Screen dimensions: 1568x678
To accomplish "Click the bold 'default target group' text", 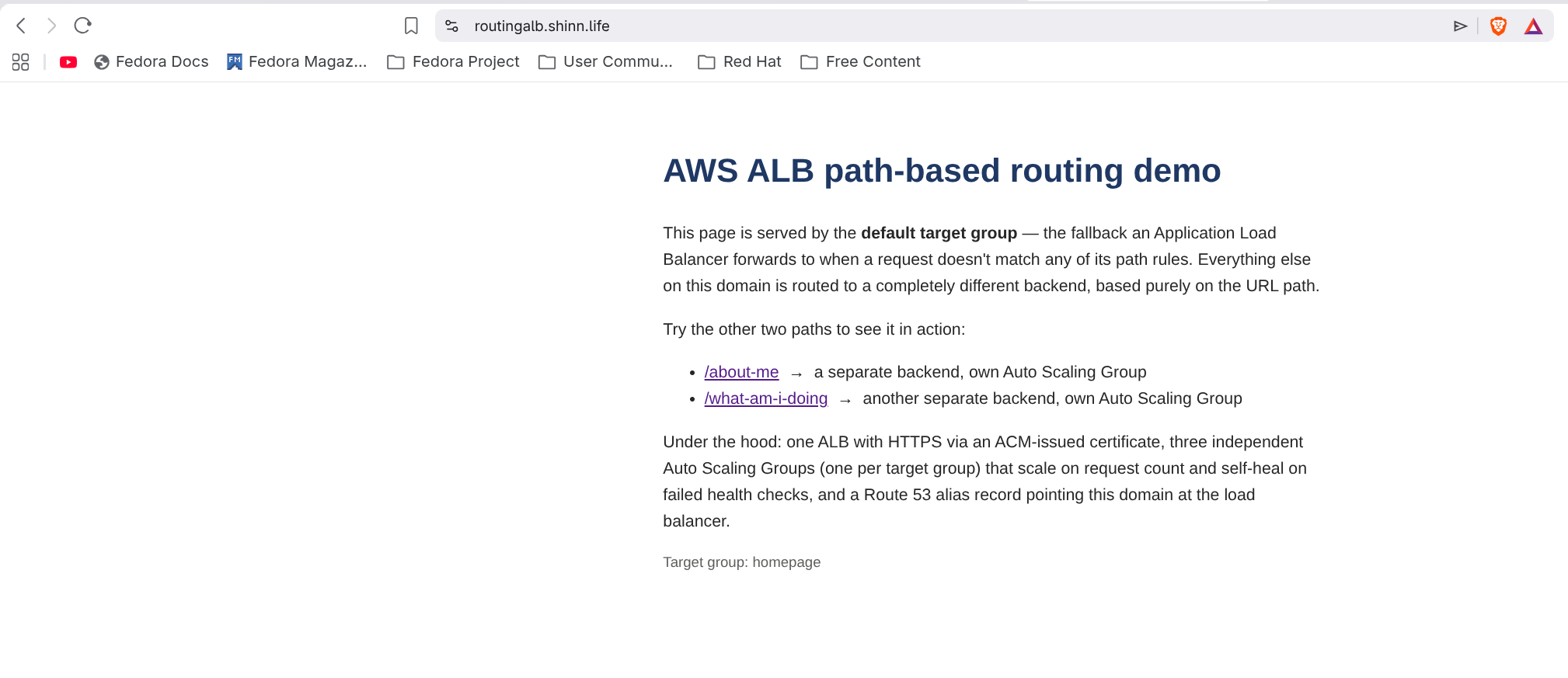I will [939, 233].
